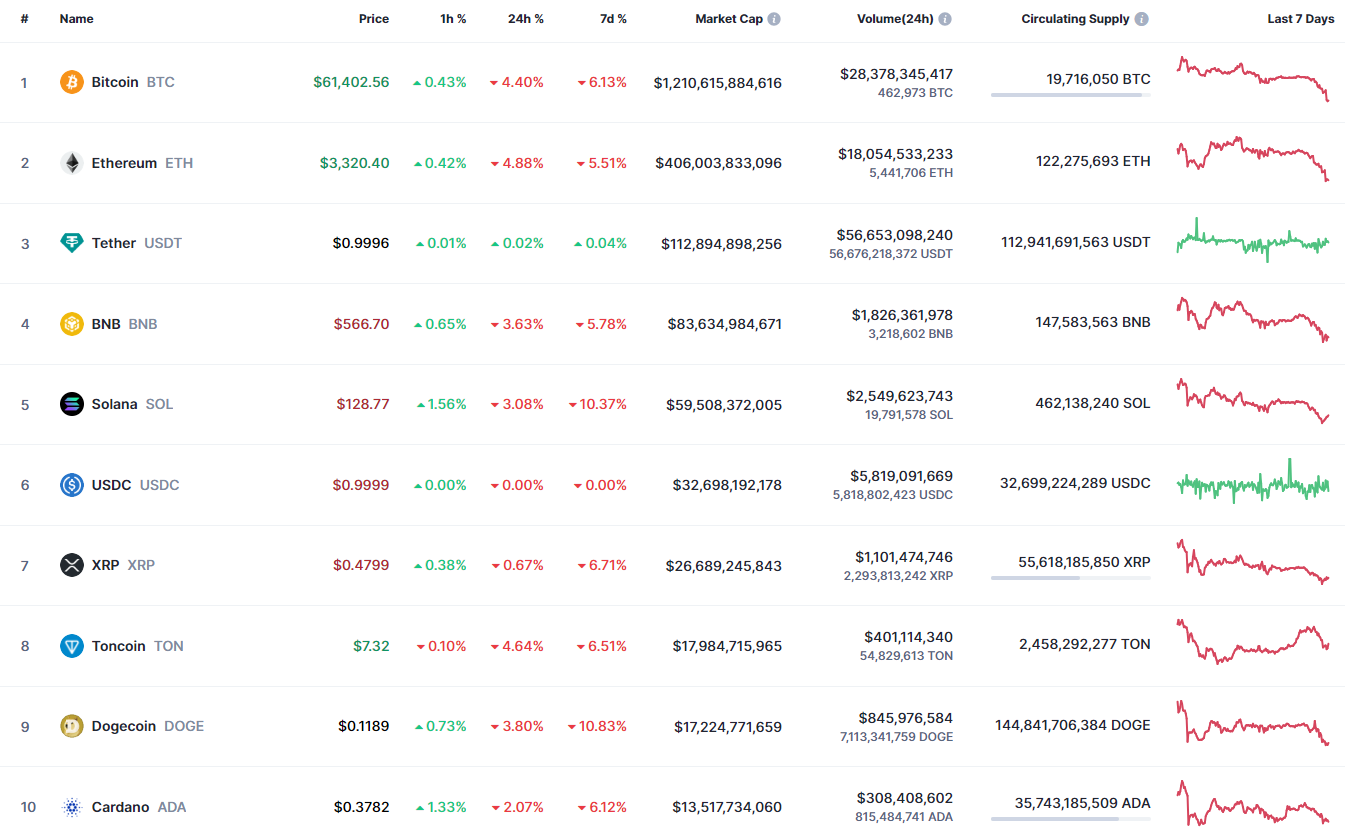This screenshot has width=1349, height=839.
Task: Open the Volume(24h) info icon
Action: 945,19
